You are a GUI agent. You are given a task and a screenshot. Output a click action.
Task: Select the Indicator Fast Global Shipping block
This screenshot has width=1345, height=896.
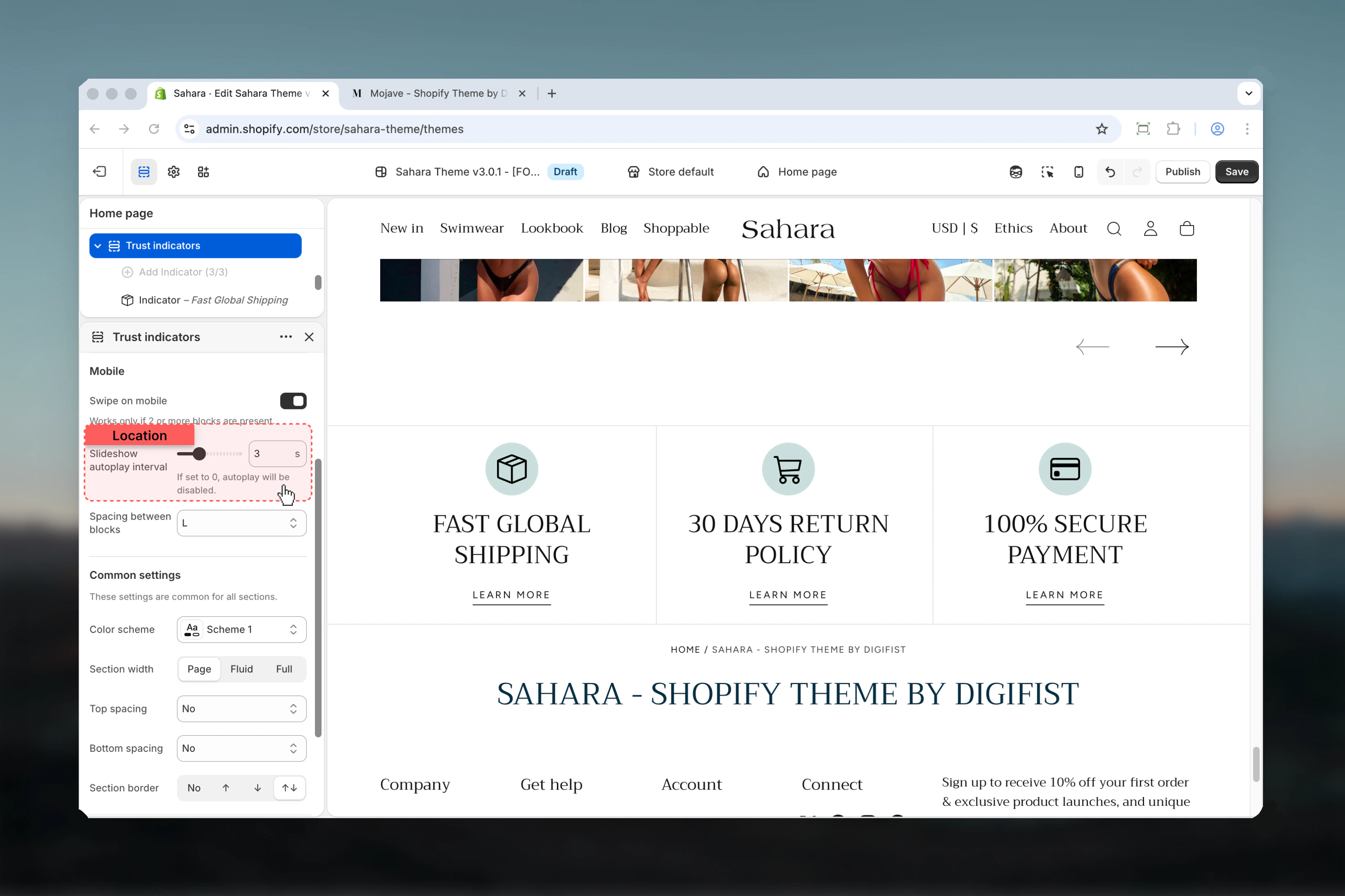click(x=205, y=300)
